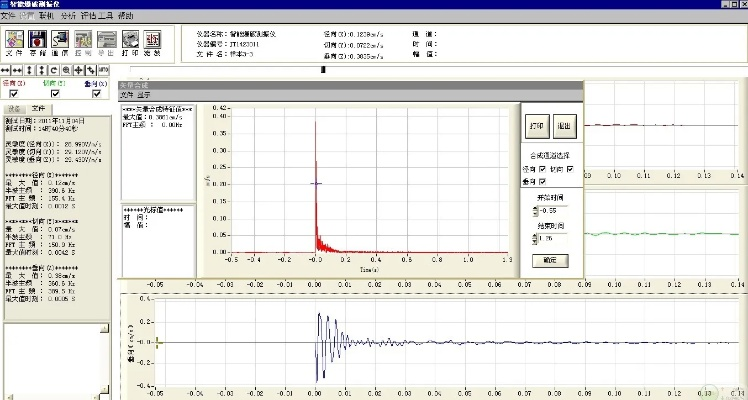Click the 文件 (File) toolbar icon

(x=14, y=41)
